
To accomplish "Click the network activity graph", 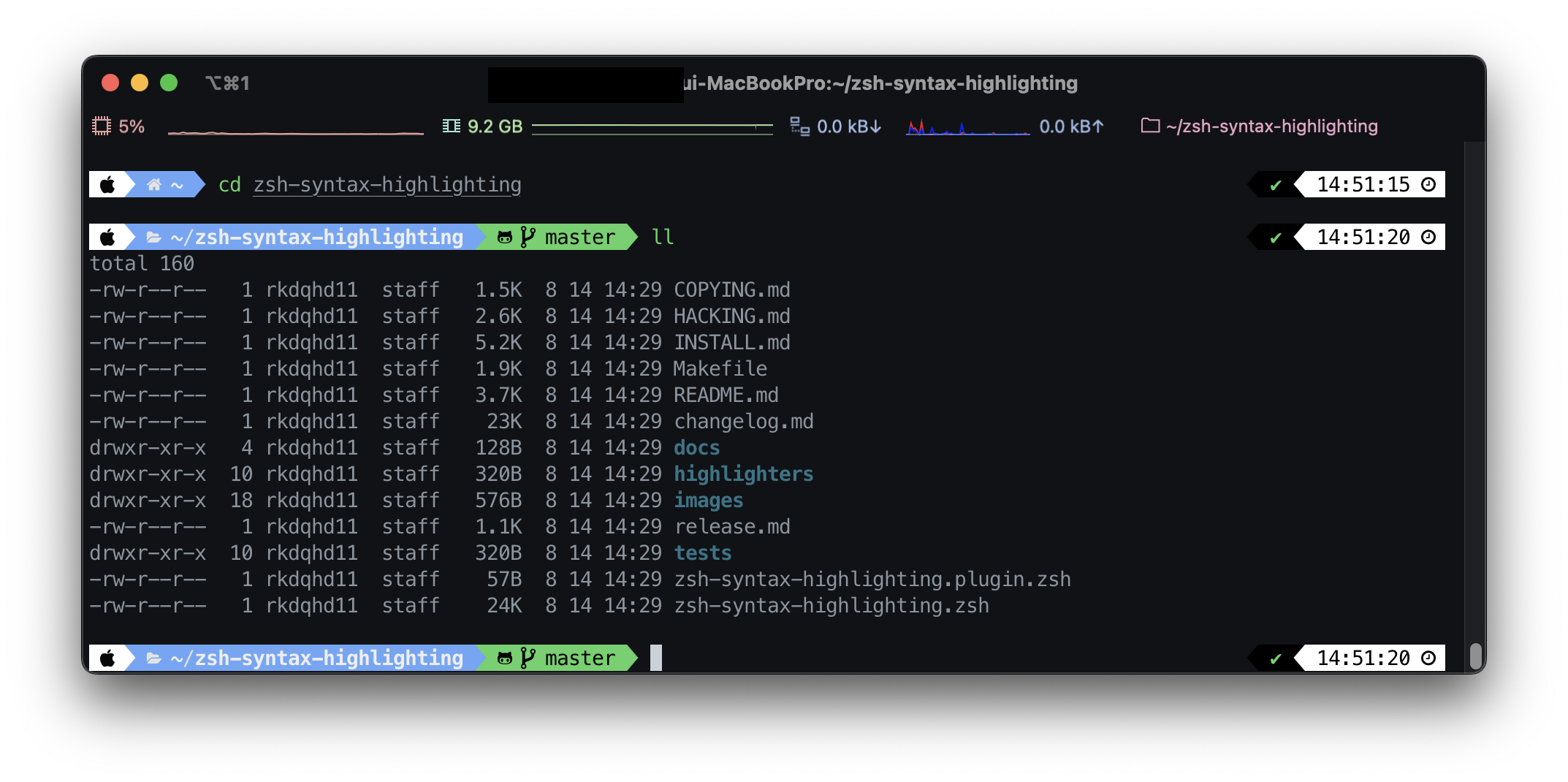I will (x=968, y=128).
